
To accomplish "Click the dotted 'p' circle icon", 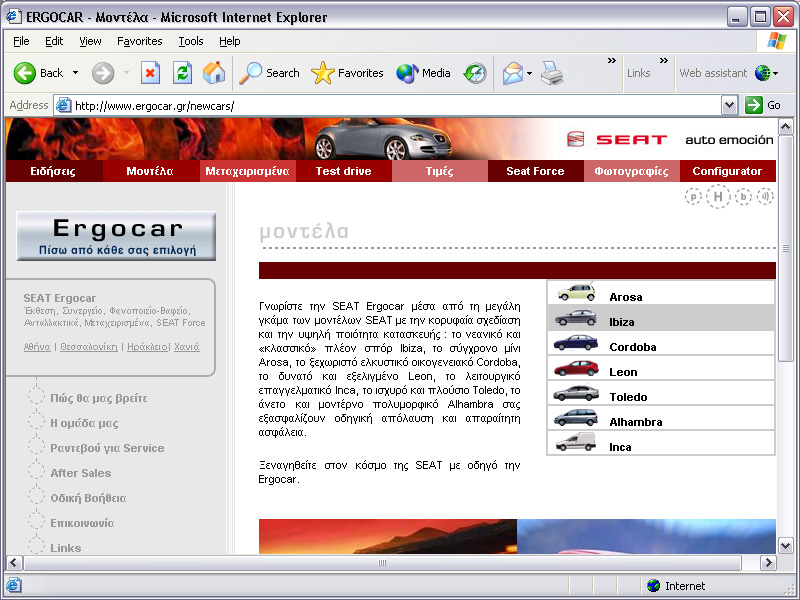I will [x=693, y=196].
